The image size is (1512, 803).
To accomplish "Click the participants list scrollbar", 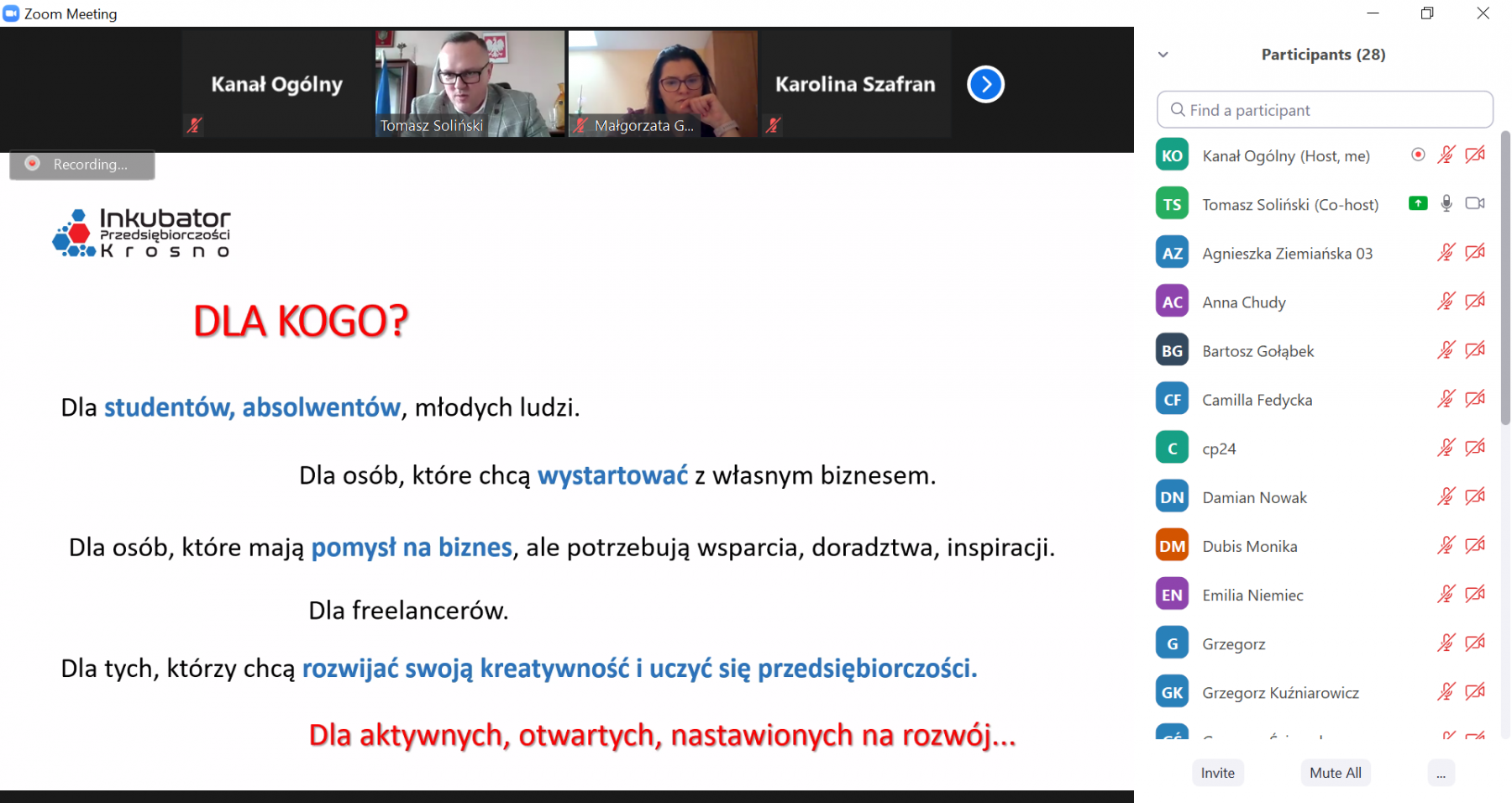I will coord(1505,277).
